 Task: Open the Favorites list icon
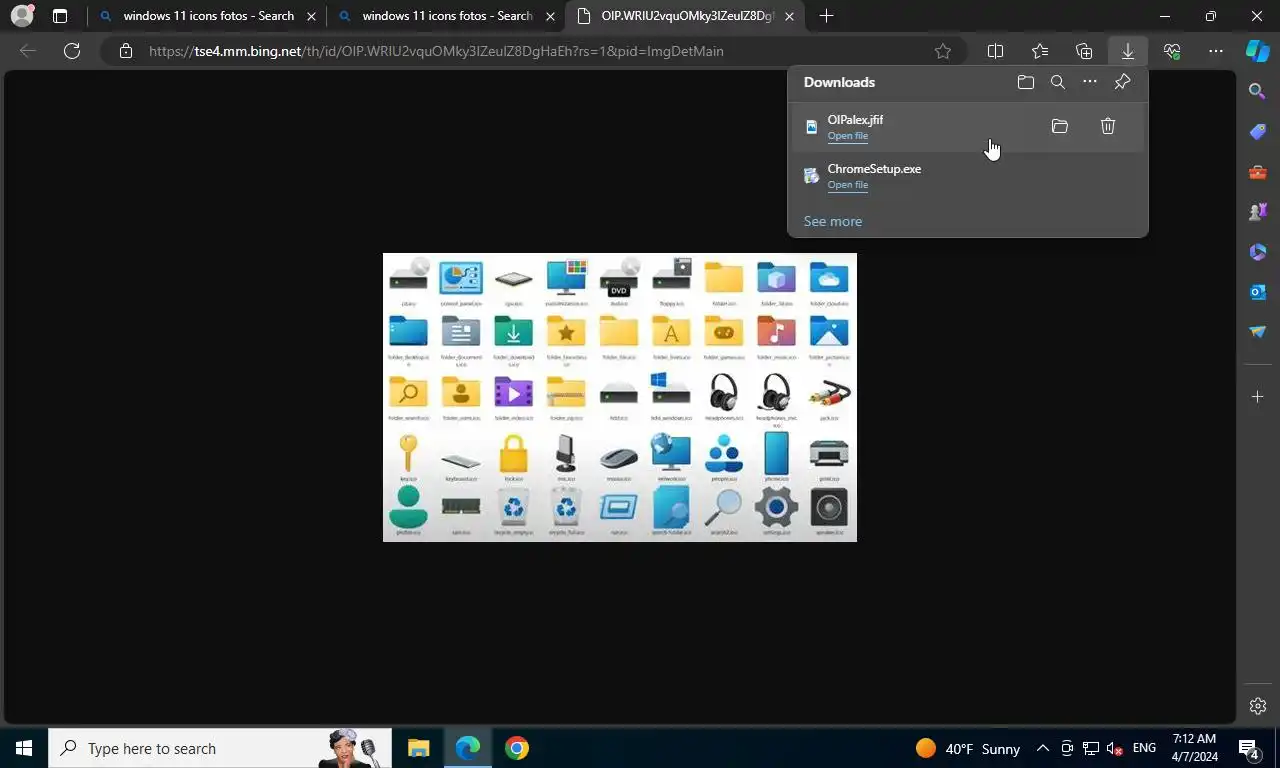[x=1040, y=51]
